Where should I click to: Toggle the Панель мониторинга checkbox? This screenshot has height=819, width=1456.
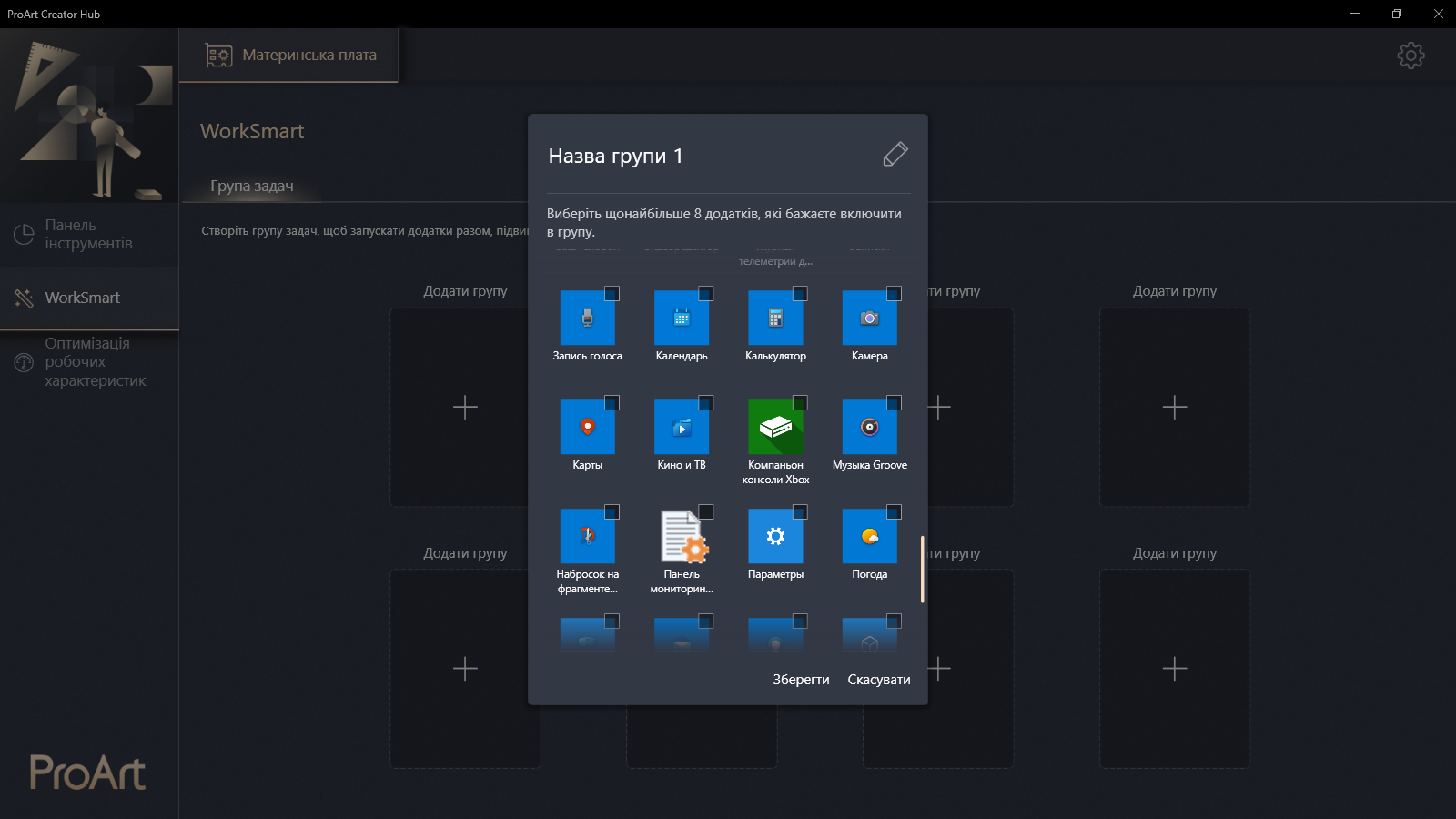coord(705,511)
